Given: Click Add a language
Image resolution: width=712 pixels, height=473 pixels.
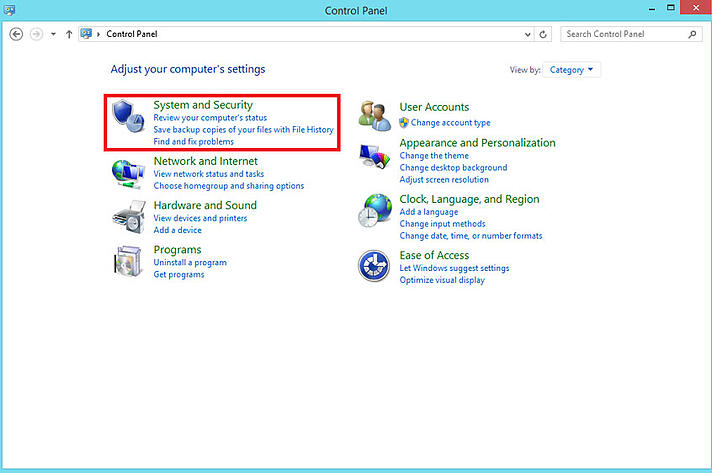Looking at the screenshot, I should tap(429, 212).
